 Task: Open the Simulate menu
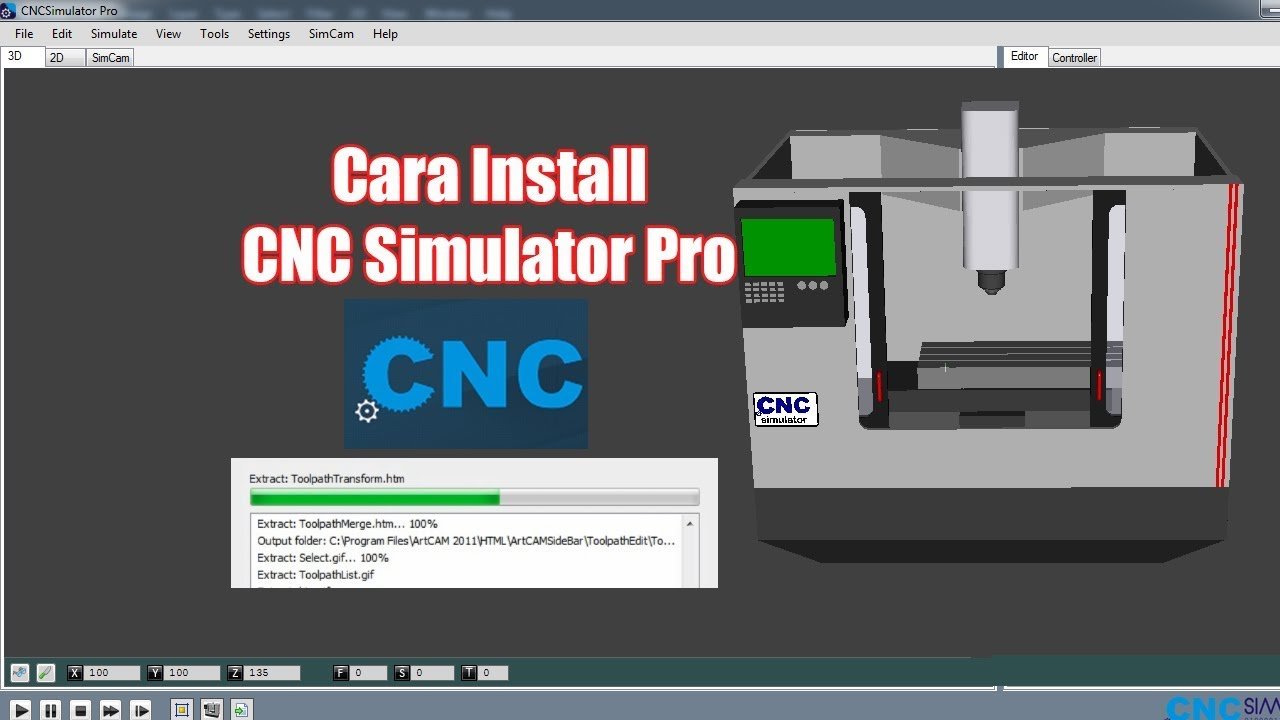(x=114, y=33)
